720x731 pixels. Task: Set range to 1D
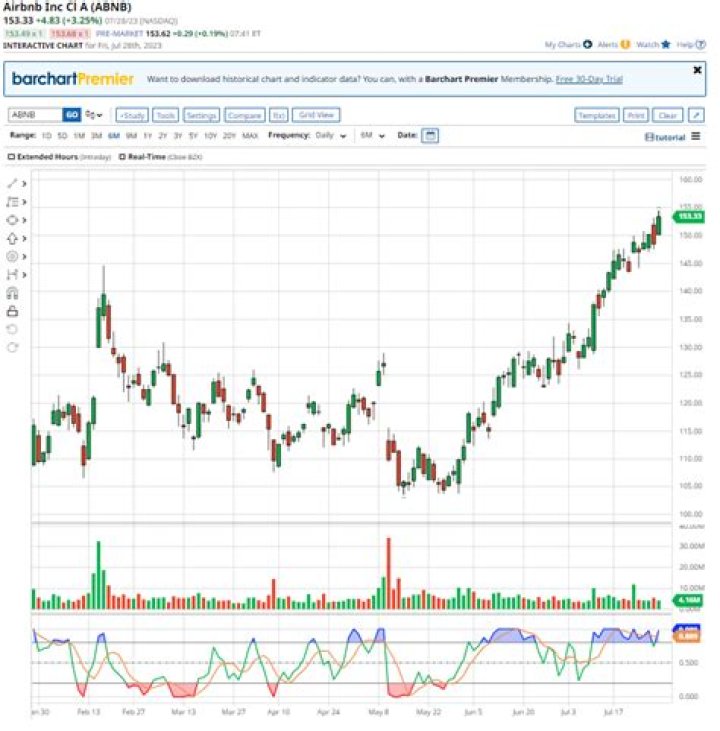[47, 136]
